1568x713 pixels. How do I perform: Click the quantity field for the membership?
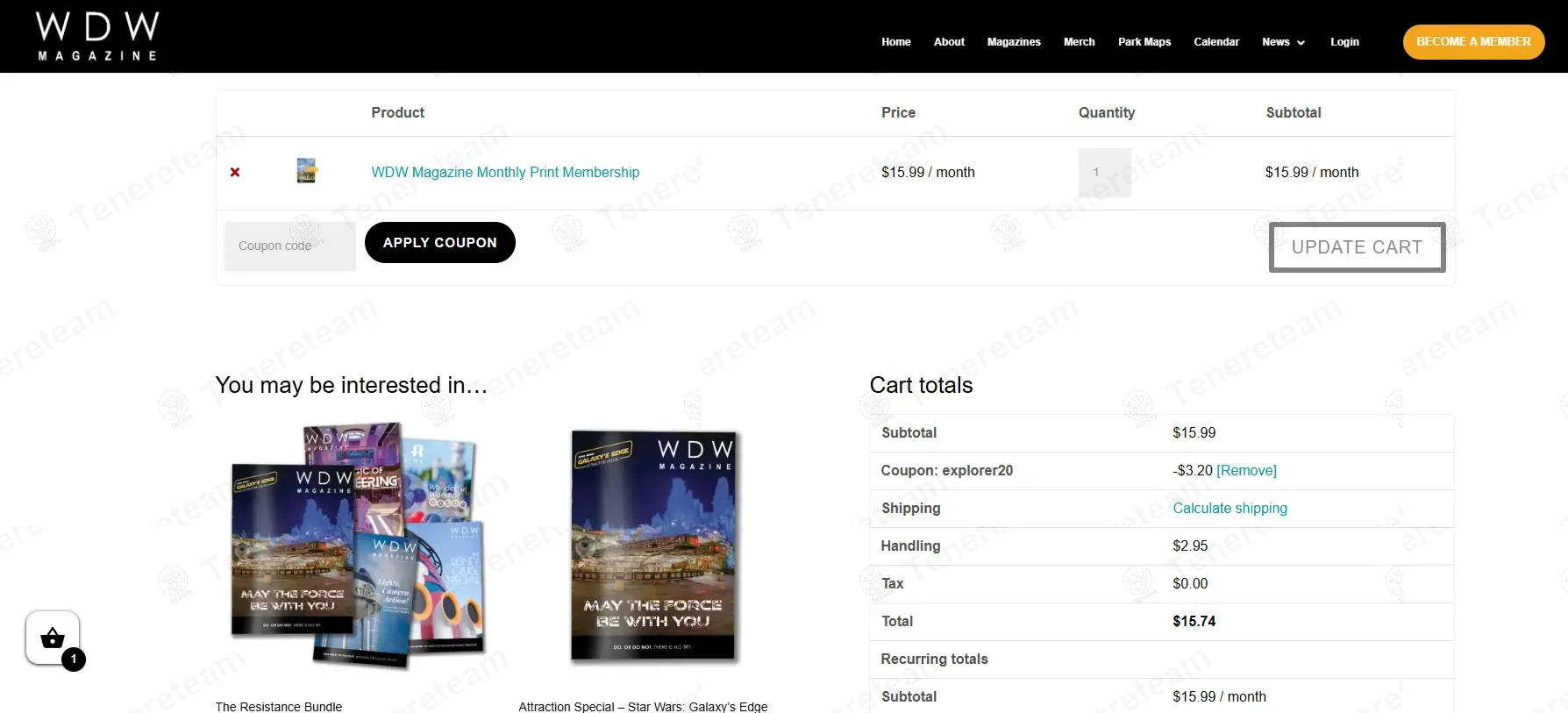(x=1104, y=173)
